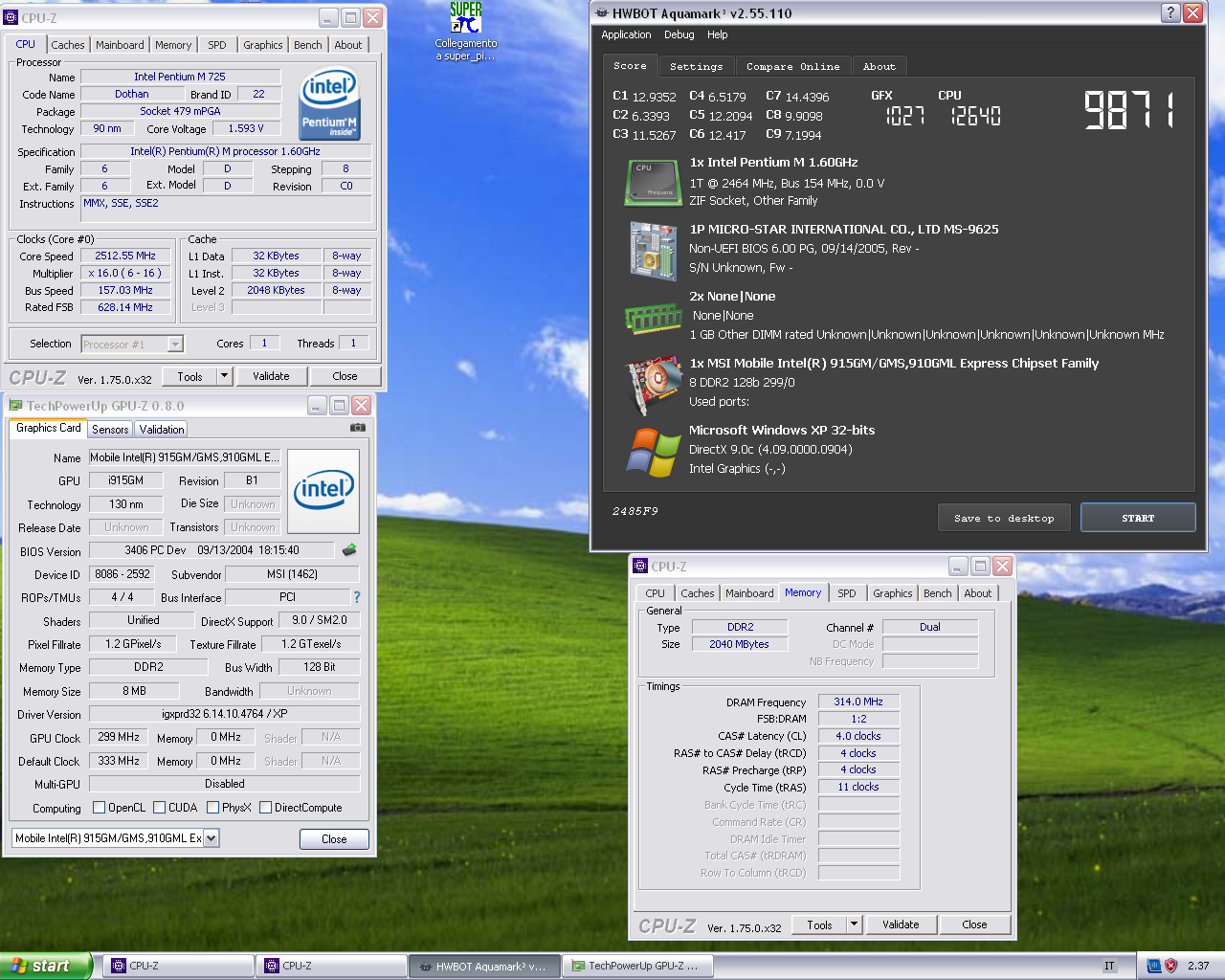Select TechPowerUp GPU-Z taskbar button

[x=636, y=966]
